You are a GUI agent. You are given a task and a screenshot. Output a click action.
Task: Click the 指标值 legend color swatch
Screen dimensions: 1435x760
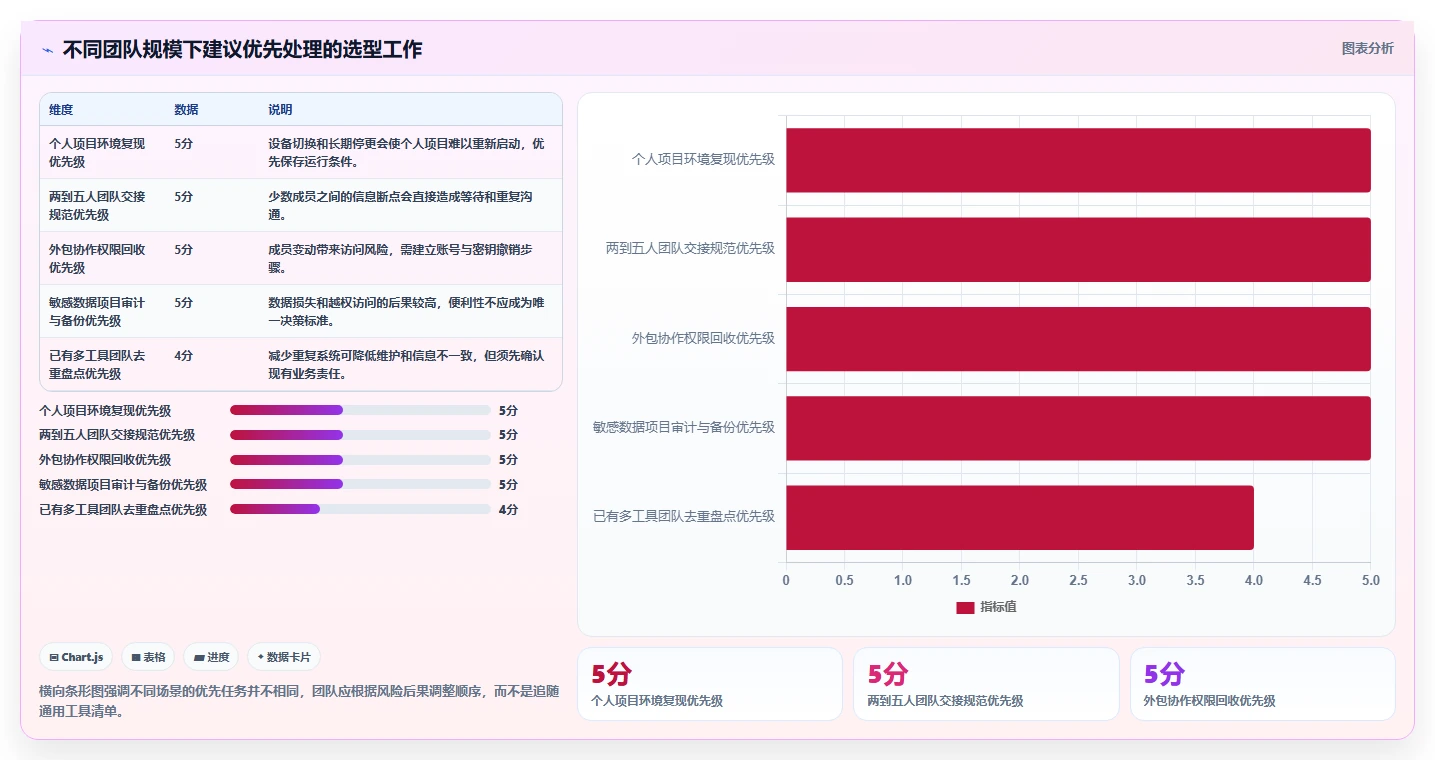pos(965,607)
